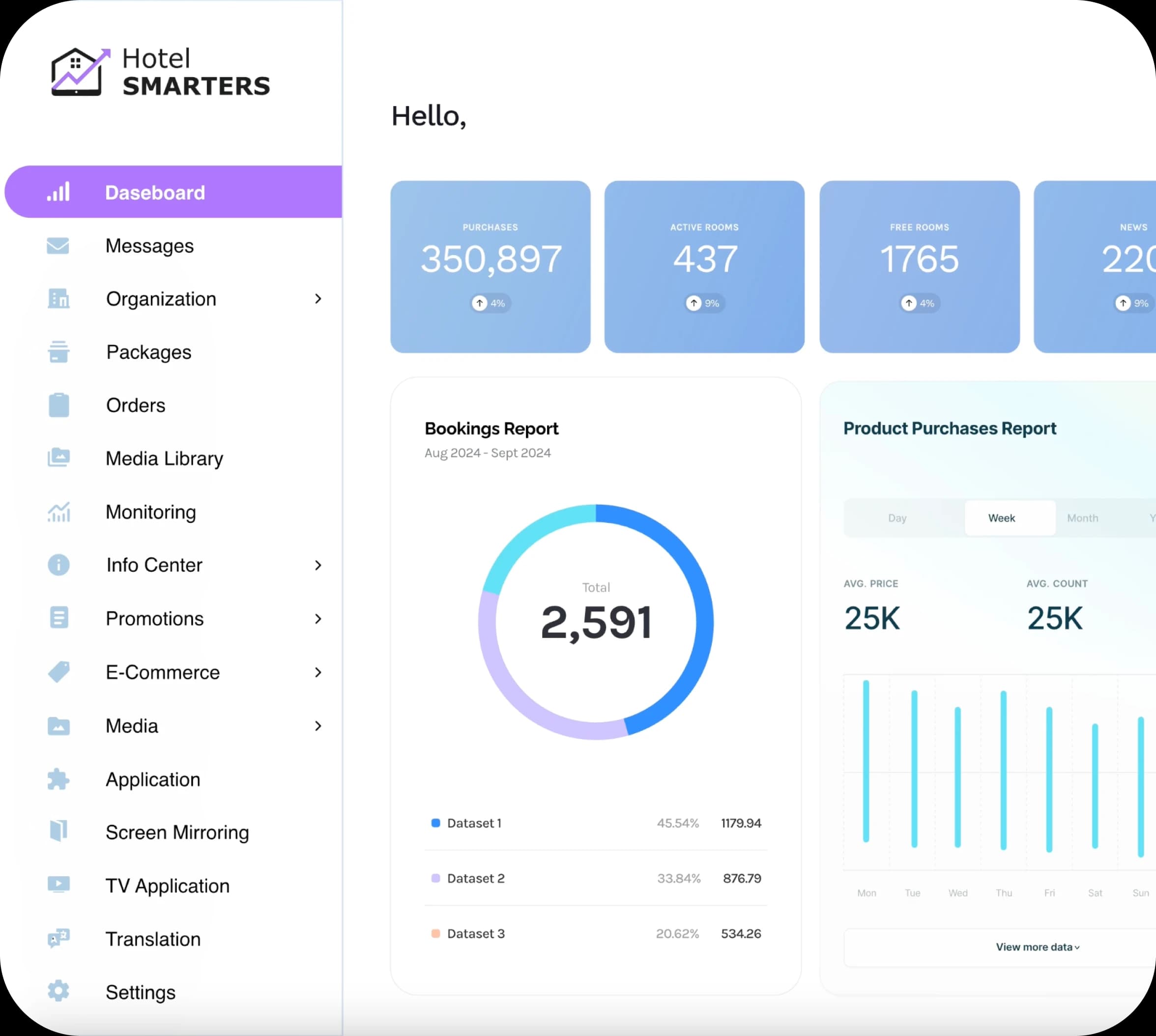1156x1036 pixels.
Task: Click the Messages envelope icon
Action: (58, 246)
